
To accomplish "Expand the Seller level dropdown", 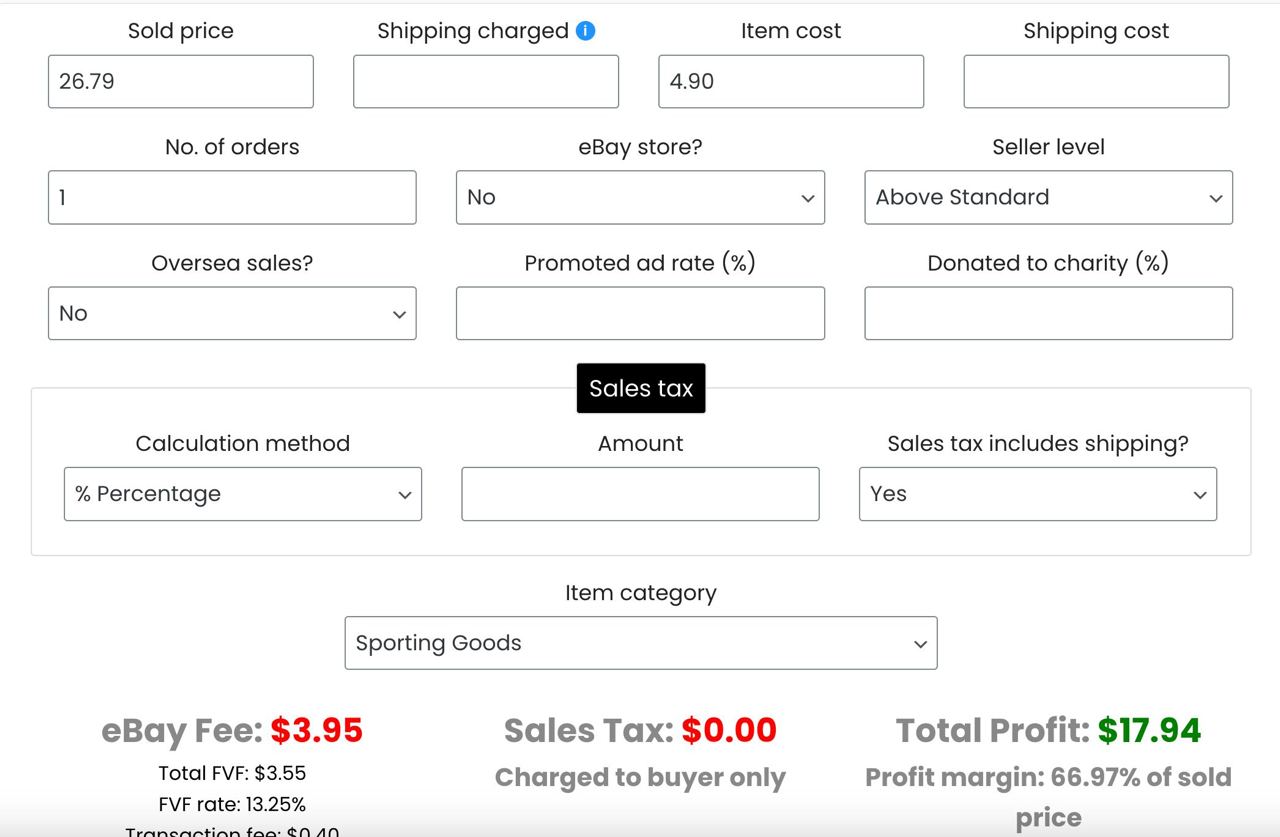I will pyautogui.click(x=1048, y=197).
